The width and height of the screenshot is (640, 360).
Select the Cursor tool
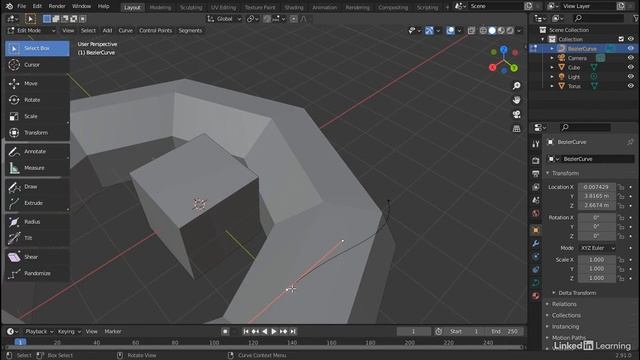(37, 65)
